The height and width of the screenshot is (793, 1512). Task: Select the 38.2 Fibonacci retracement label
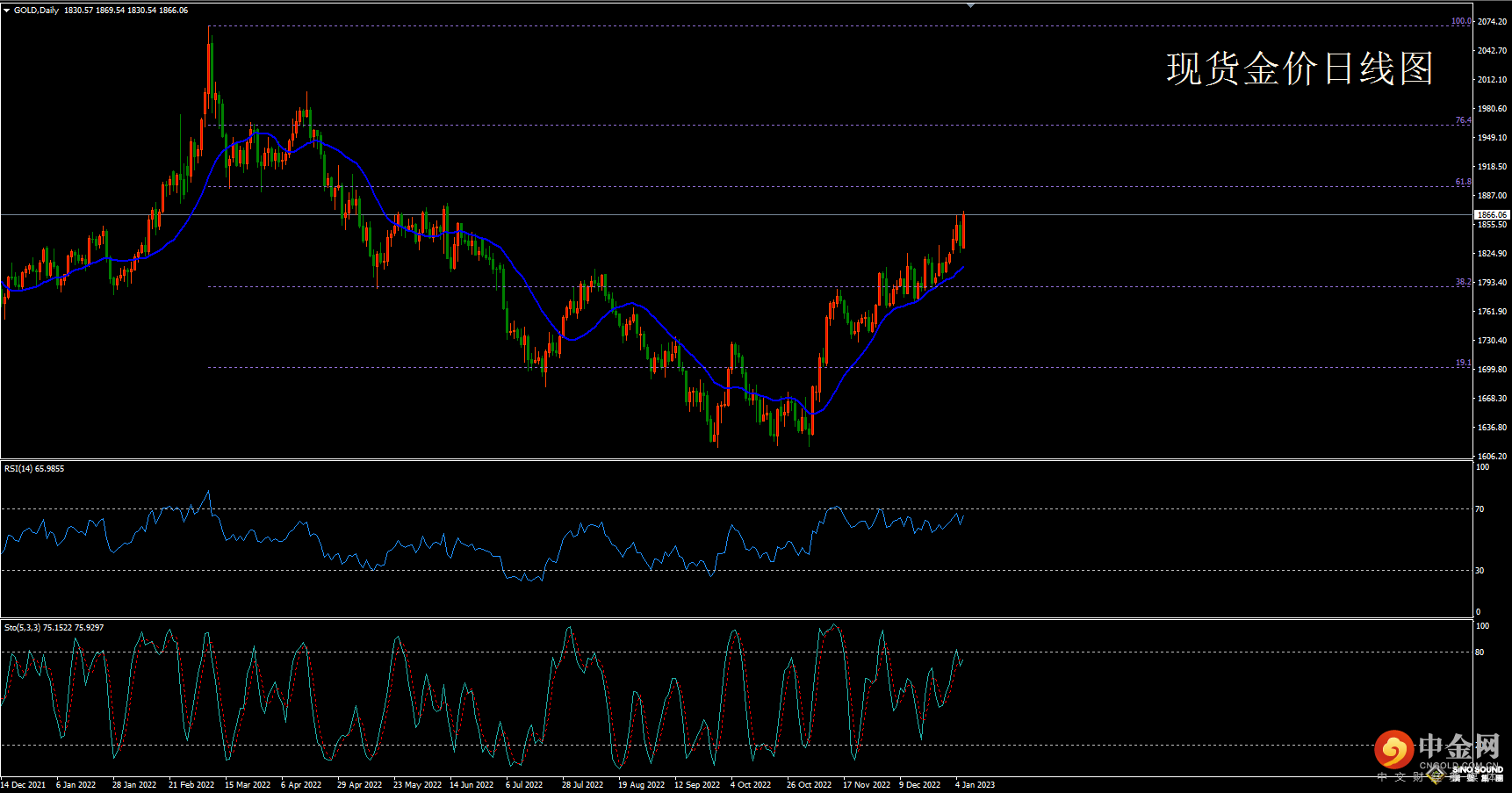1463,282
